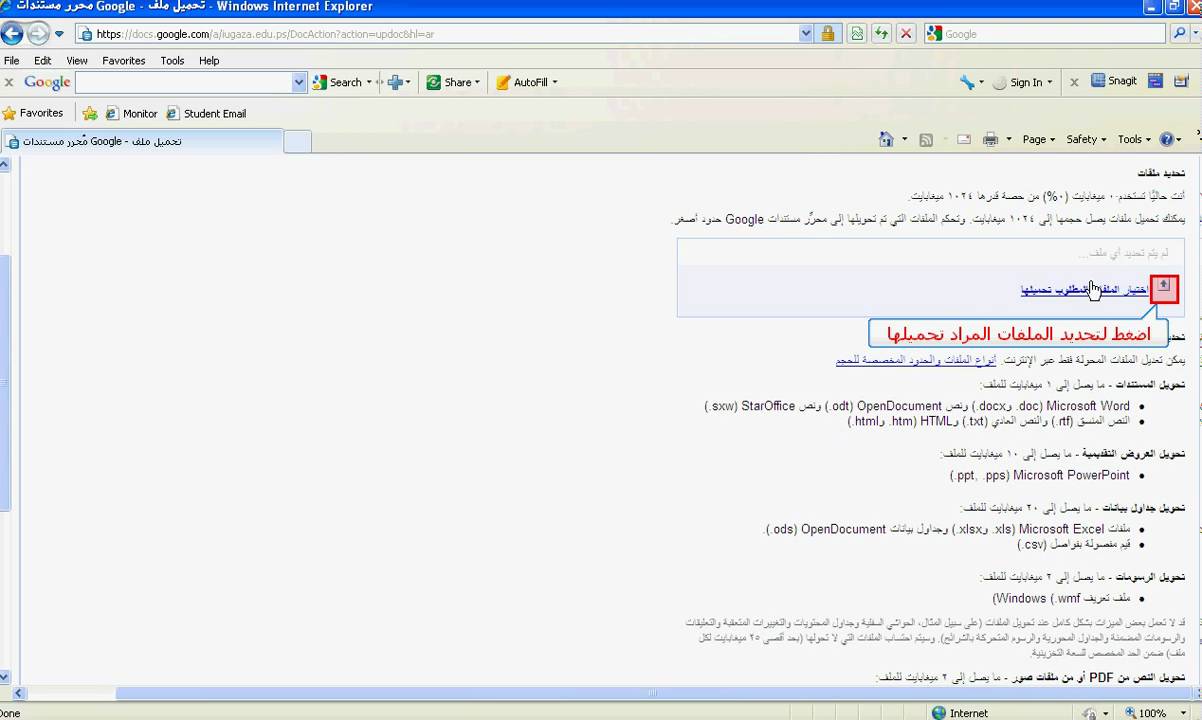Open the Safety menu in command bar
The image size is (1202, 720).
pos(1087,140)
